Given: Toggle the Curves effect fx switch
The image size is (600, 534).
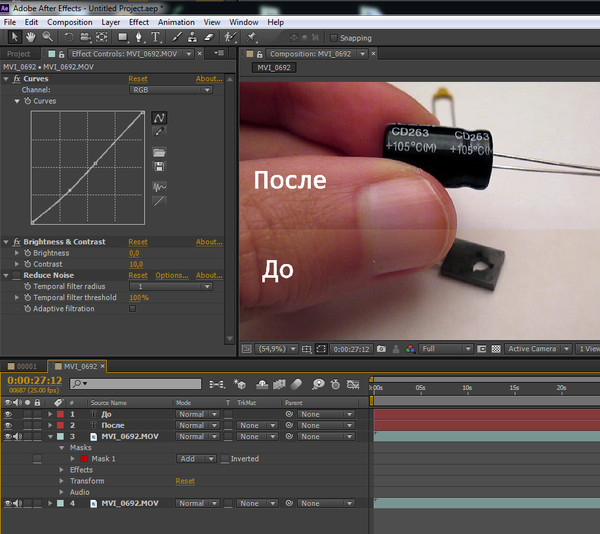Looking at the screenshot, I should pos(16,79).
